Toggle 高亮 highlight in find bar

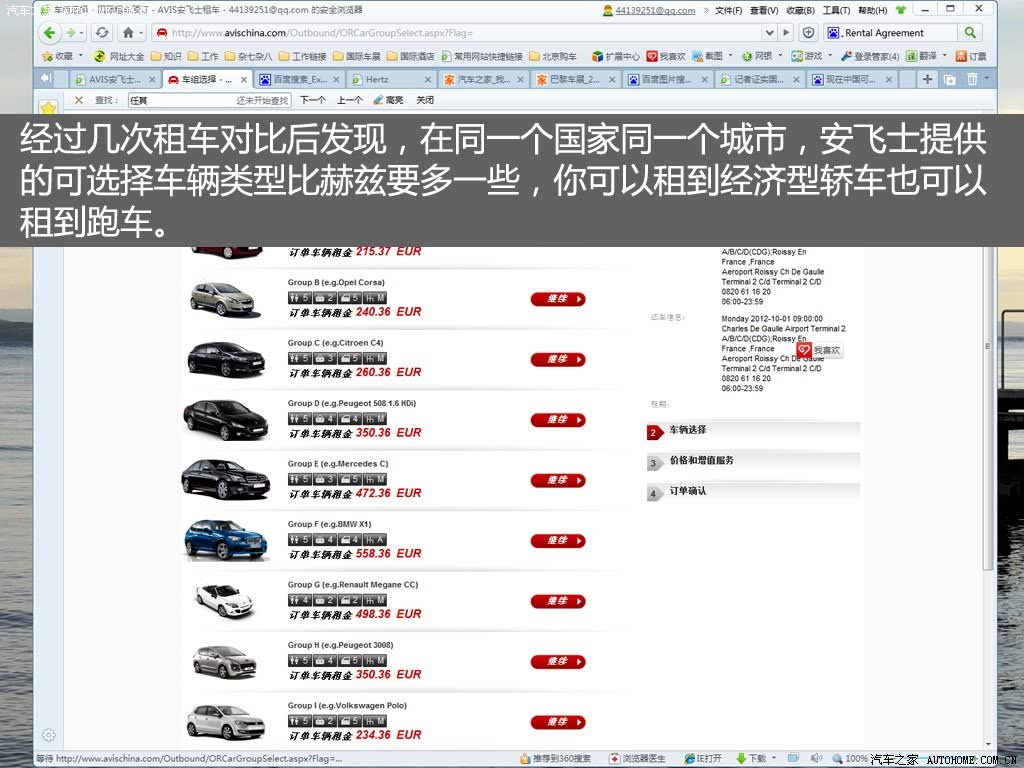[x=388, y=100]
